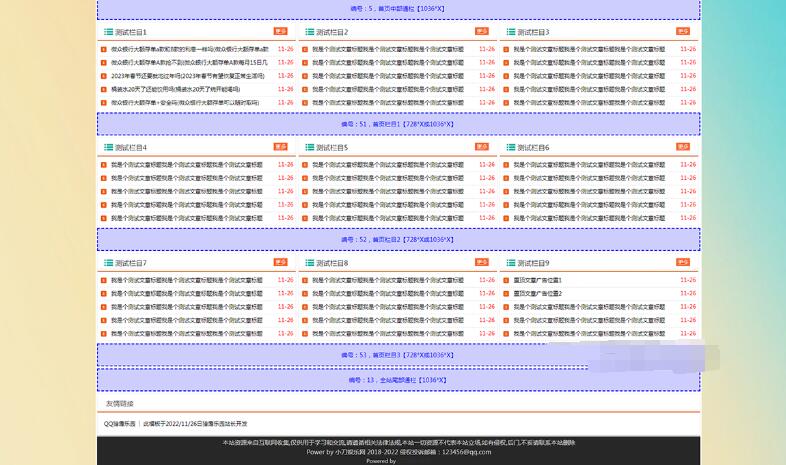Click the list icon beside 测试栏目3
786x465 pixels.
click(511, 32)
